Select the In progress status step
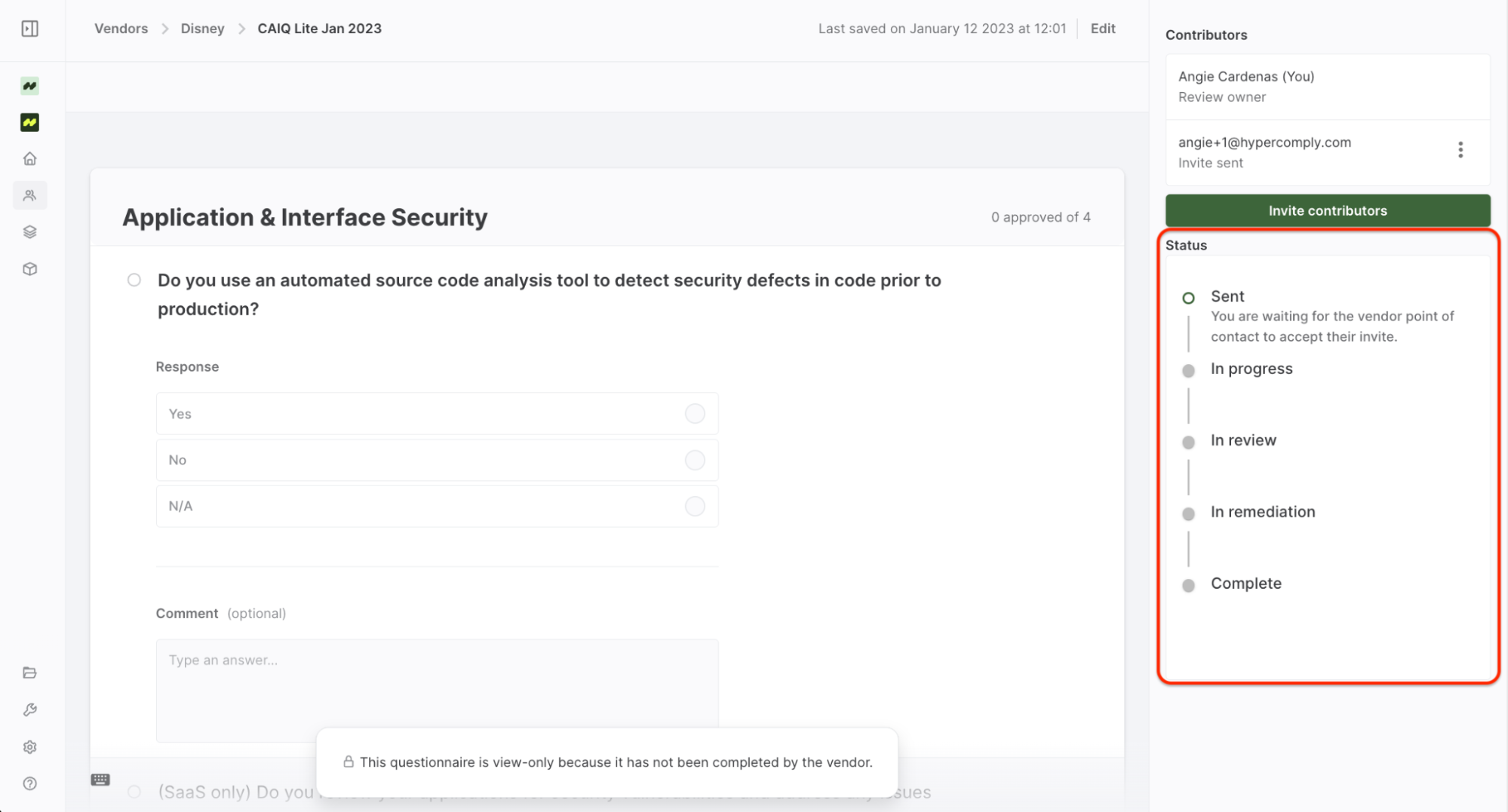 (x=1251, y=369)
